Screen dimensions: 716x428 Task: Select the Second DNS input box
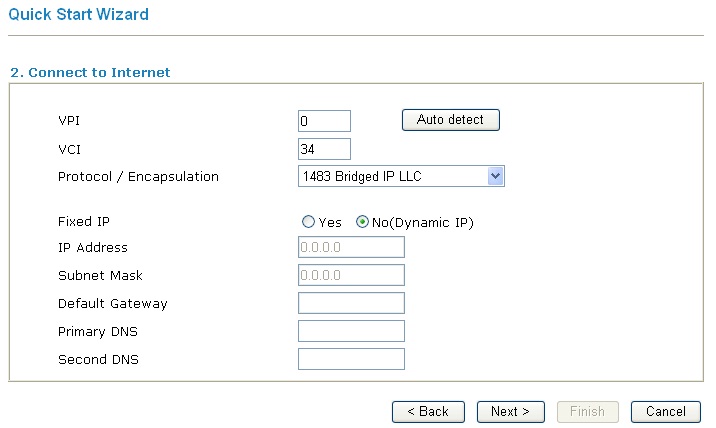click(351, 359)
